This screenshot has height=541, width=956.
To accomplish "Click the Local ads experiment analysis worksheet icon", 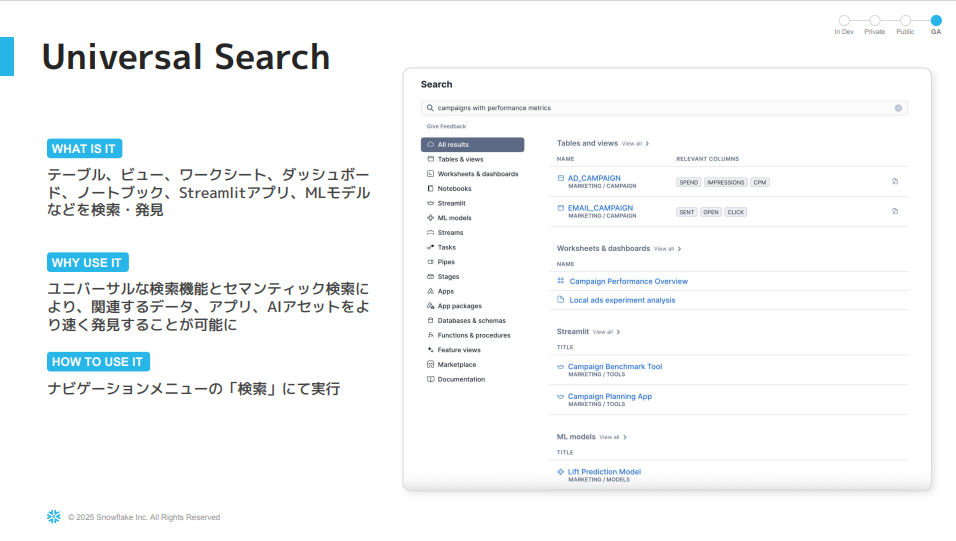I will [x=561, y=299].
